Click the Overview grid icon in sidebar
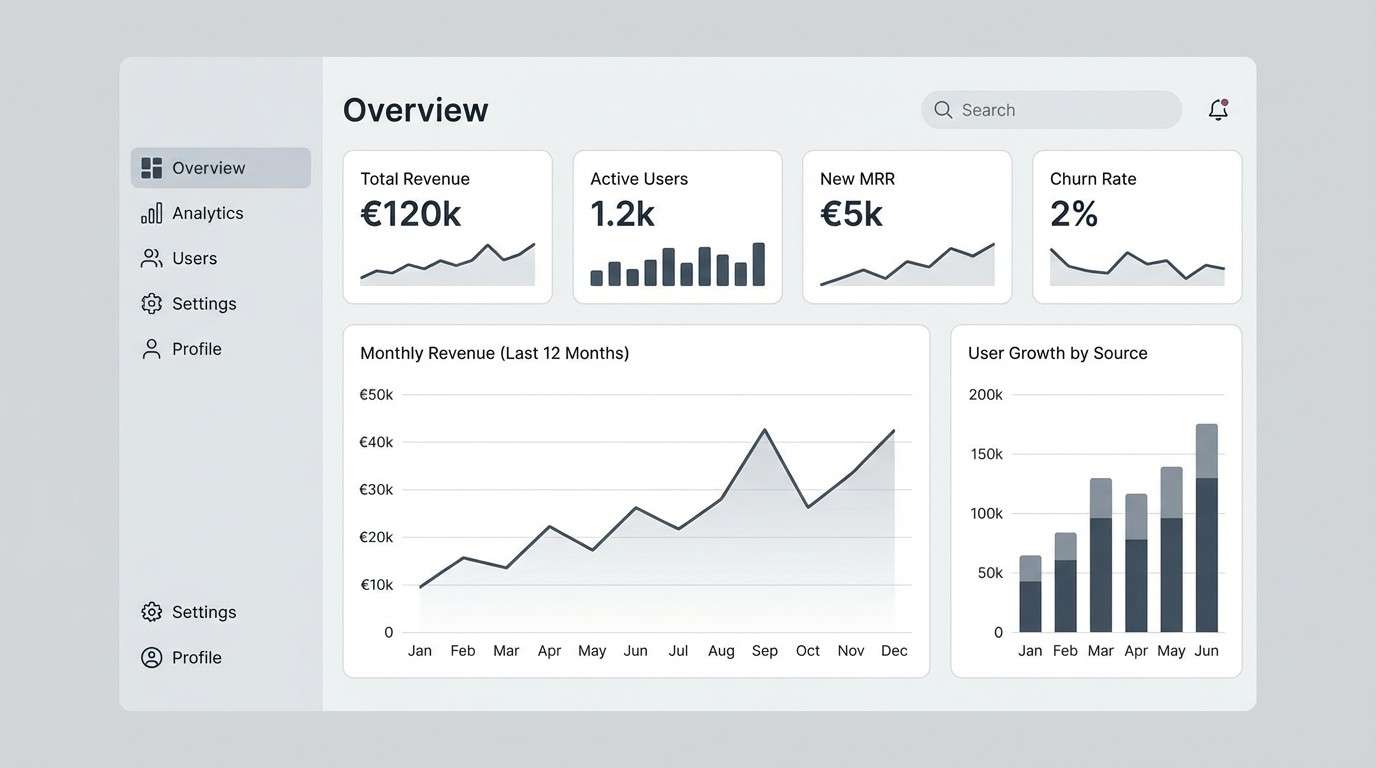Screen dimensions: 1376x768 pyautogui.click(x=151, y=167)
